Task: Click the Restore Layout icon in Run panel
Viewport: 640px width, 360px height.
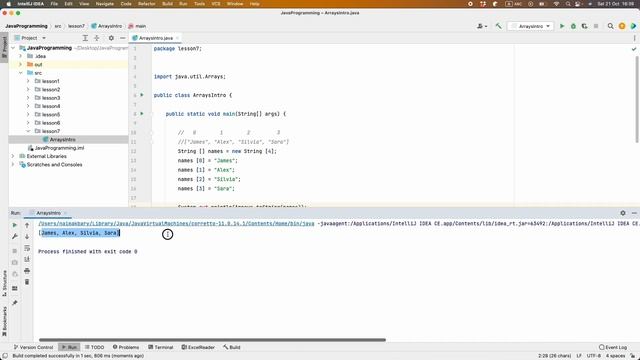Action: (15, 289)
